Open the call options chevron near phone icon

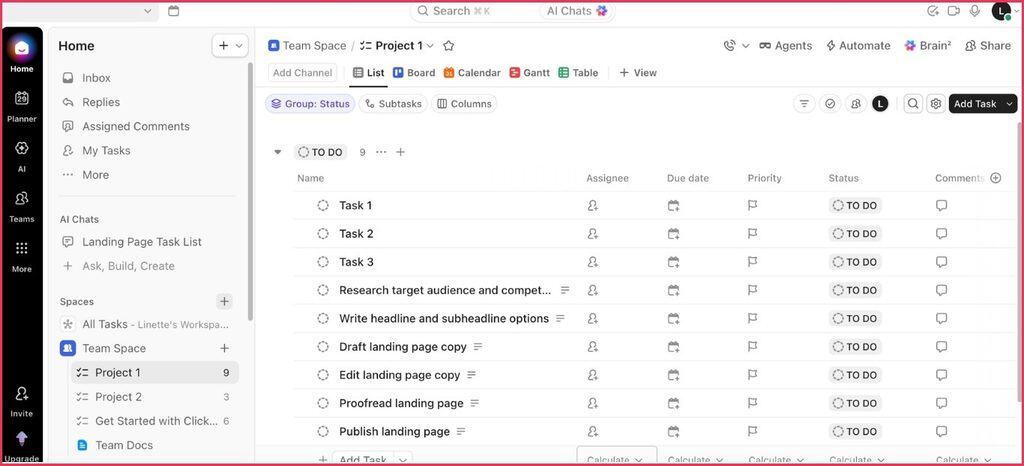[x=746, y=46]
